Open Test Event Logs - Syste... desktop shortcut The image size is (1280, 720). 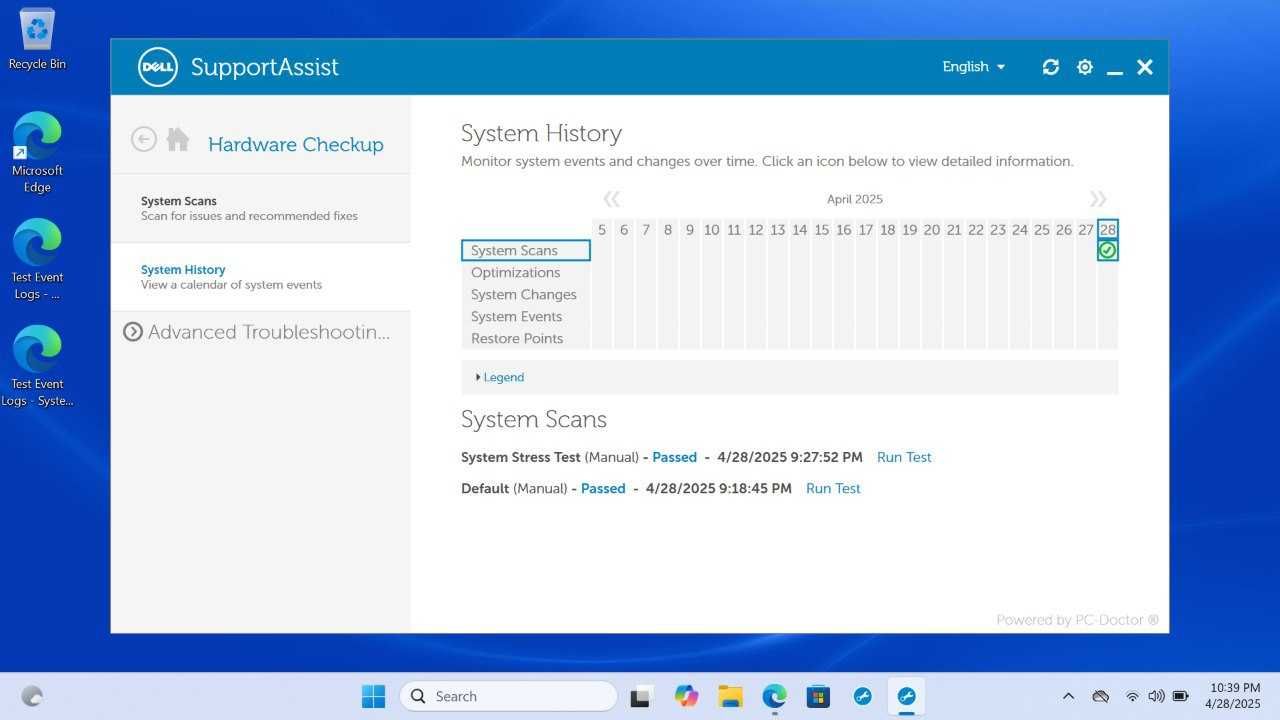37,366
